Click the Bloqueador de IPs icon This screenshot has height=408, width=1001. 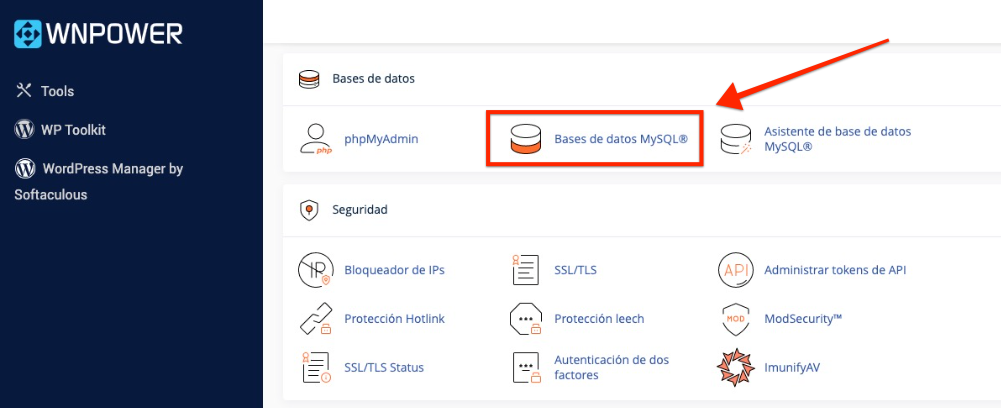tap(316, 270)
